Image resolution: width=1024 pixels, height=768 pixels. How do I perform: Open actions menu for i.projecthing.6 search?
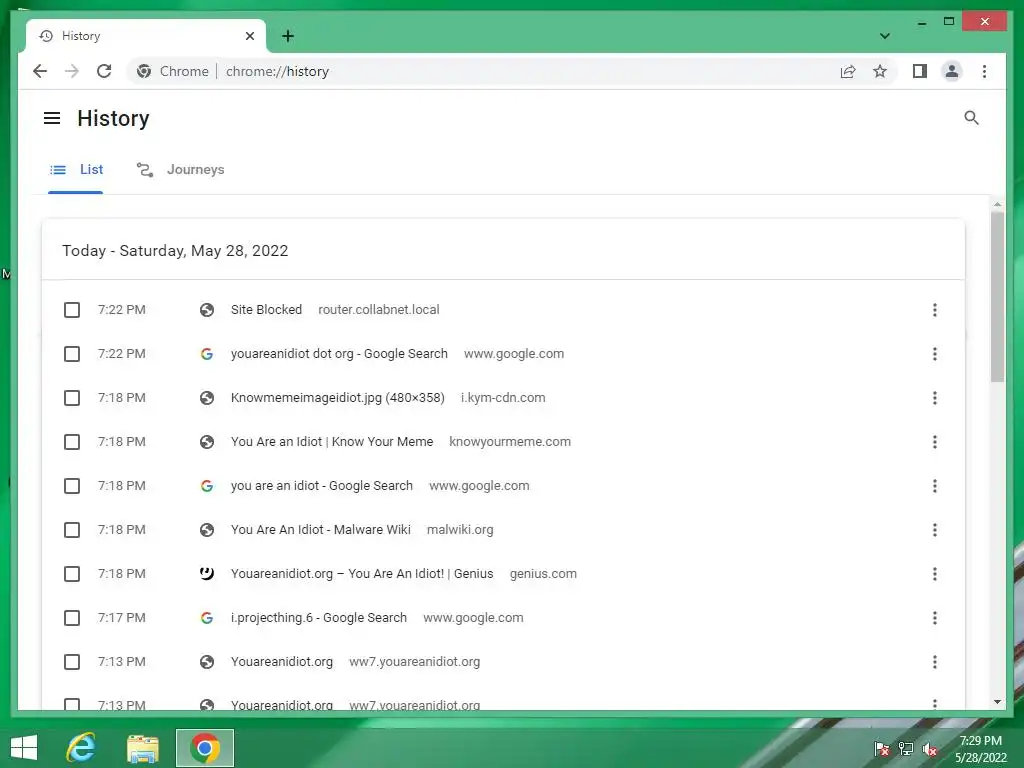(x=935, y=618)
